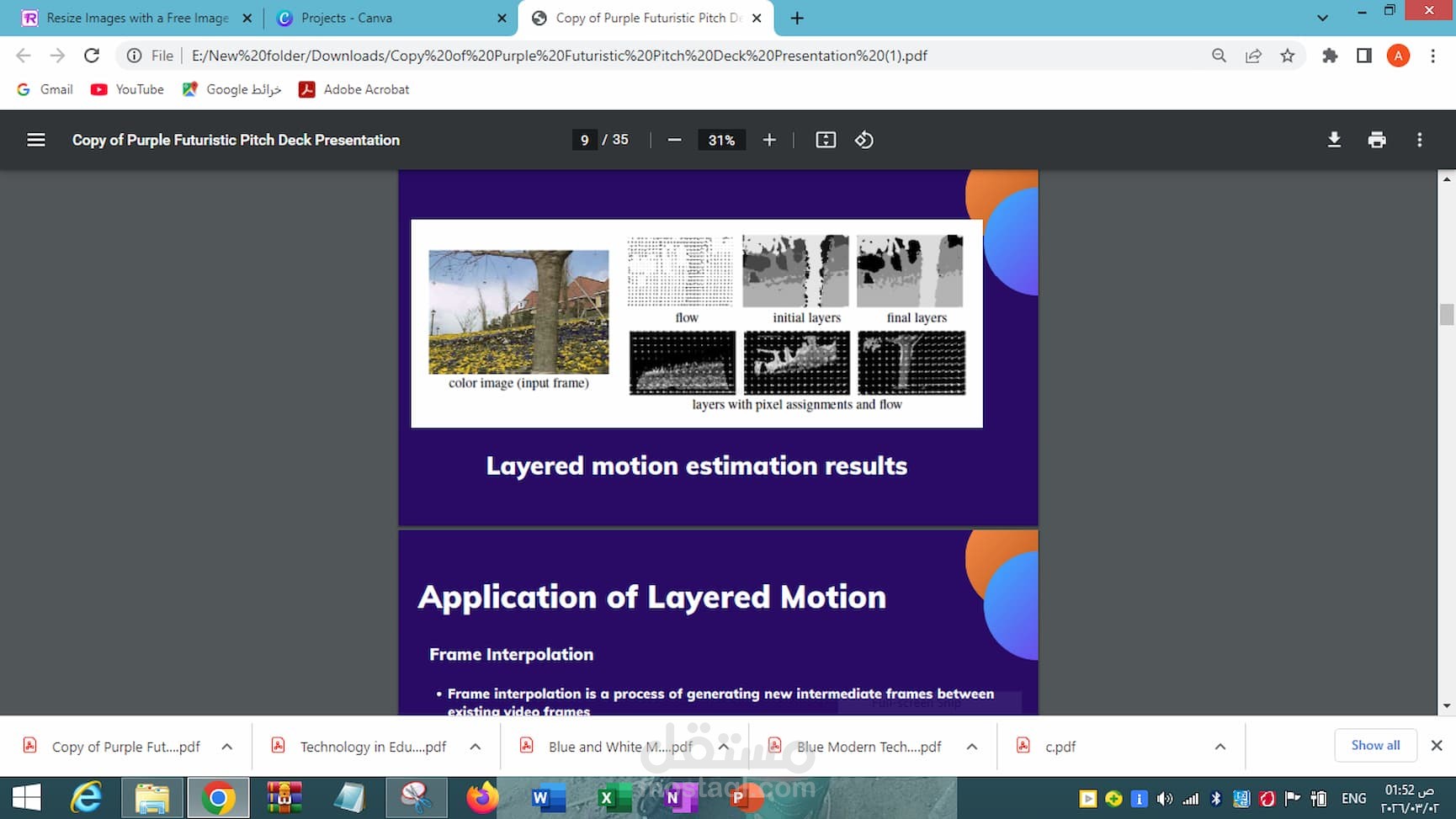The image size is (1456, 819).
Task: Download the PDF using the download icon
Action: pyautogui.click(x=1334, y=140)
